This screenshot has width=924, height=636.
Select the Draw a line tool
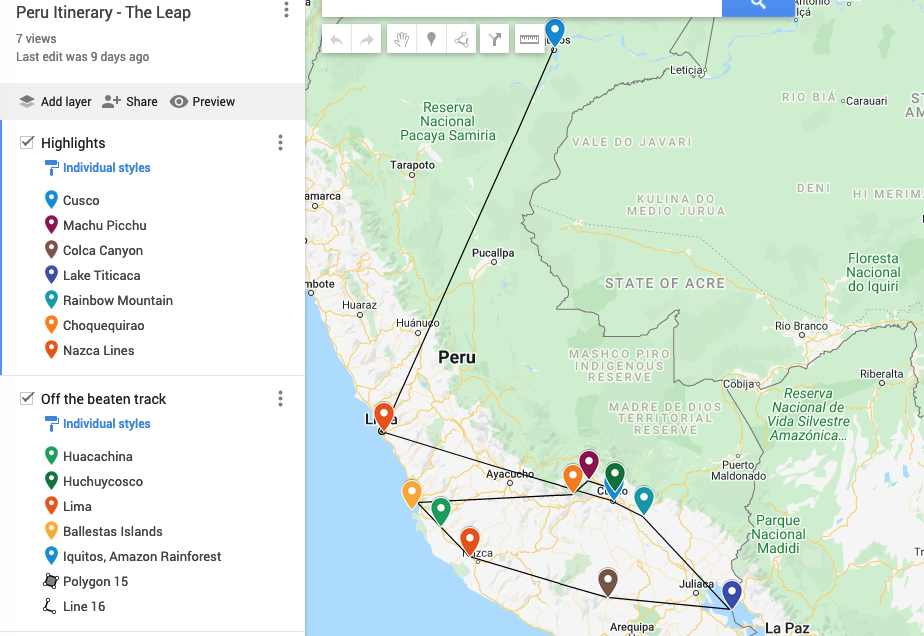click(461, 40)
